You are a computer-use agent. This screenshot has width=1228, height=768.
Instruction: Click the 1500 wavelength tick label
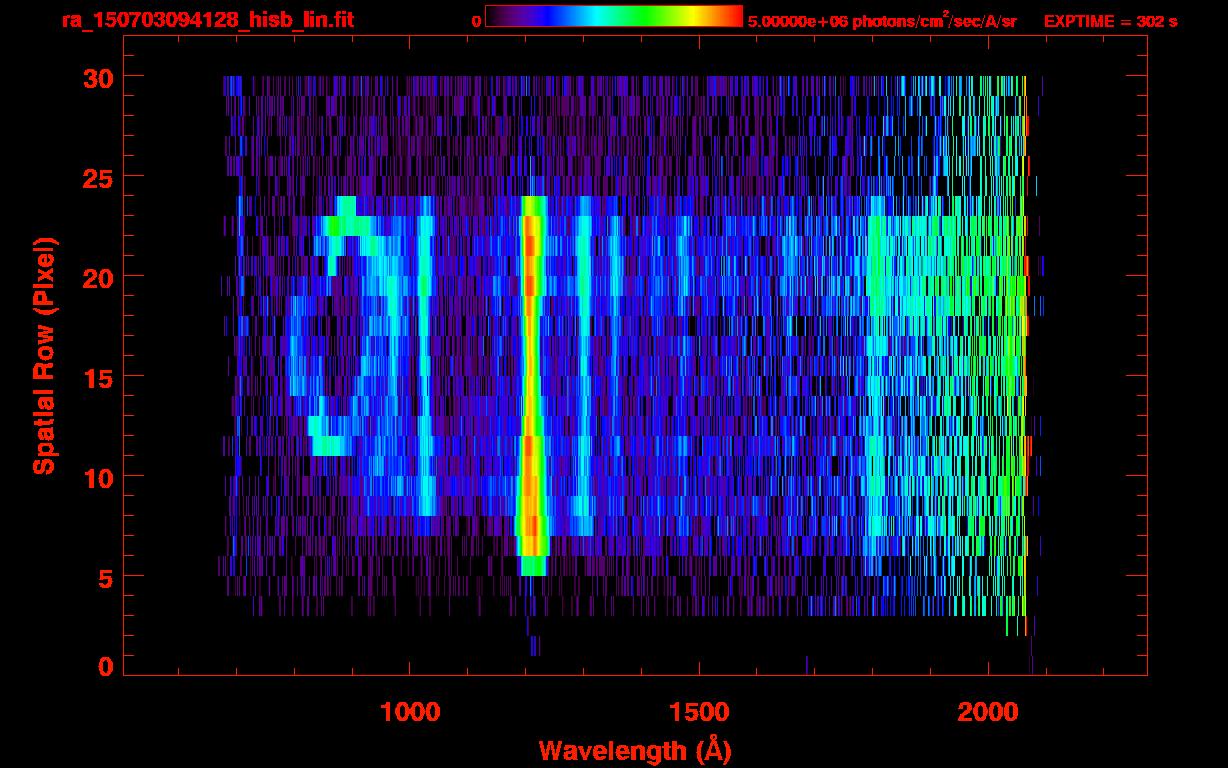699,712
